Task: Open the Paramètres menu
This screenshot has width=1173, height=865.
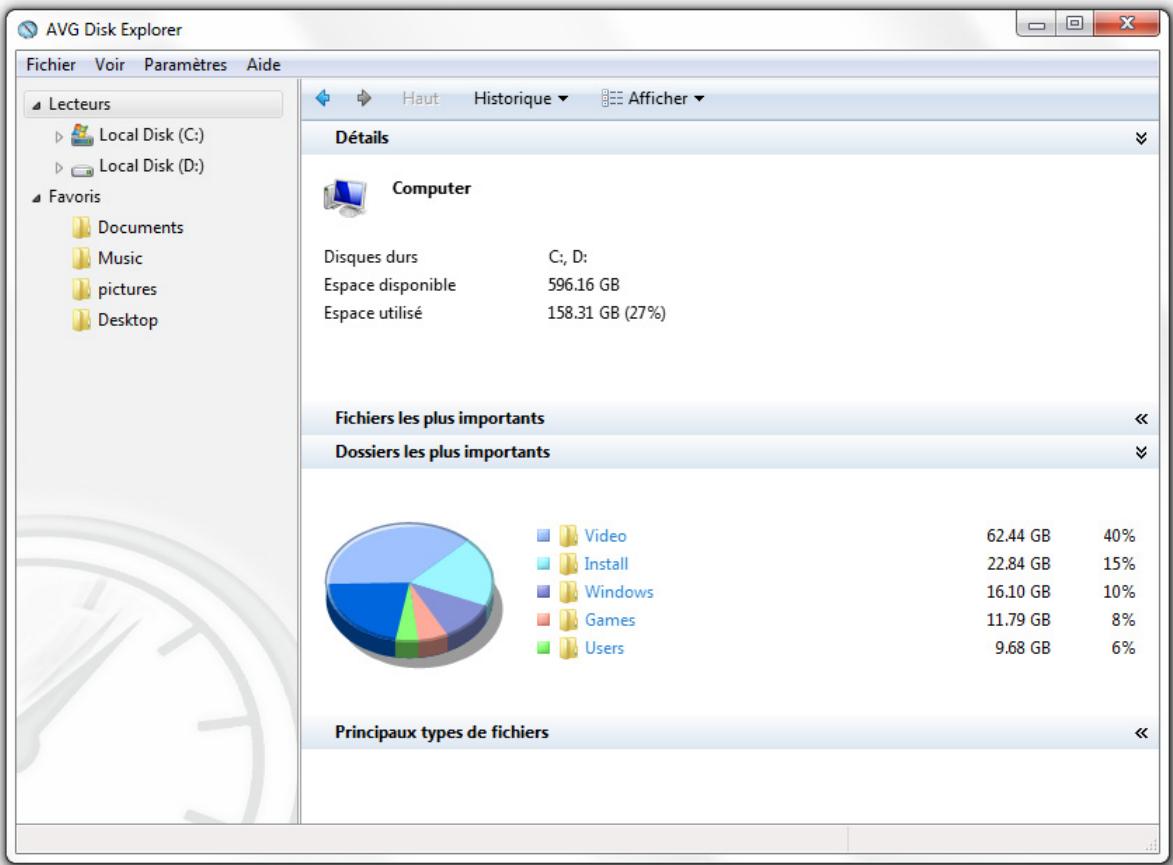Action: (186, 65)
